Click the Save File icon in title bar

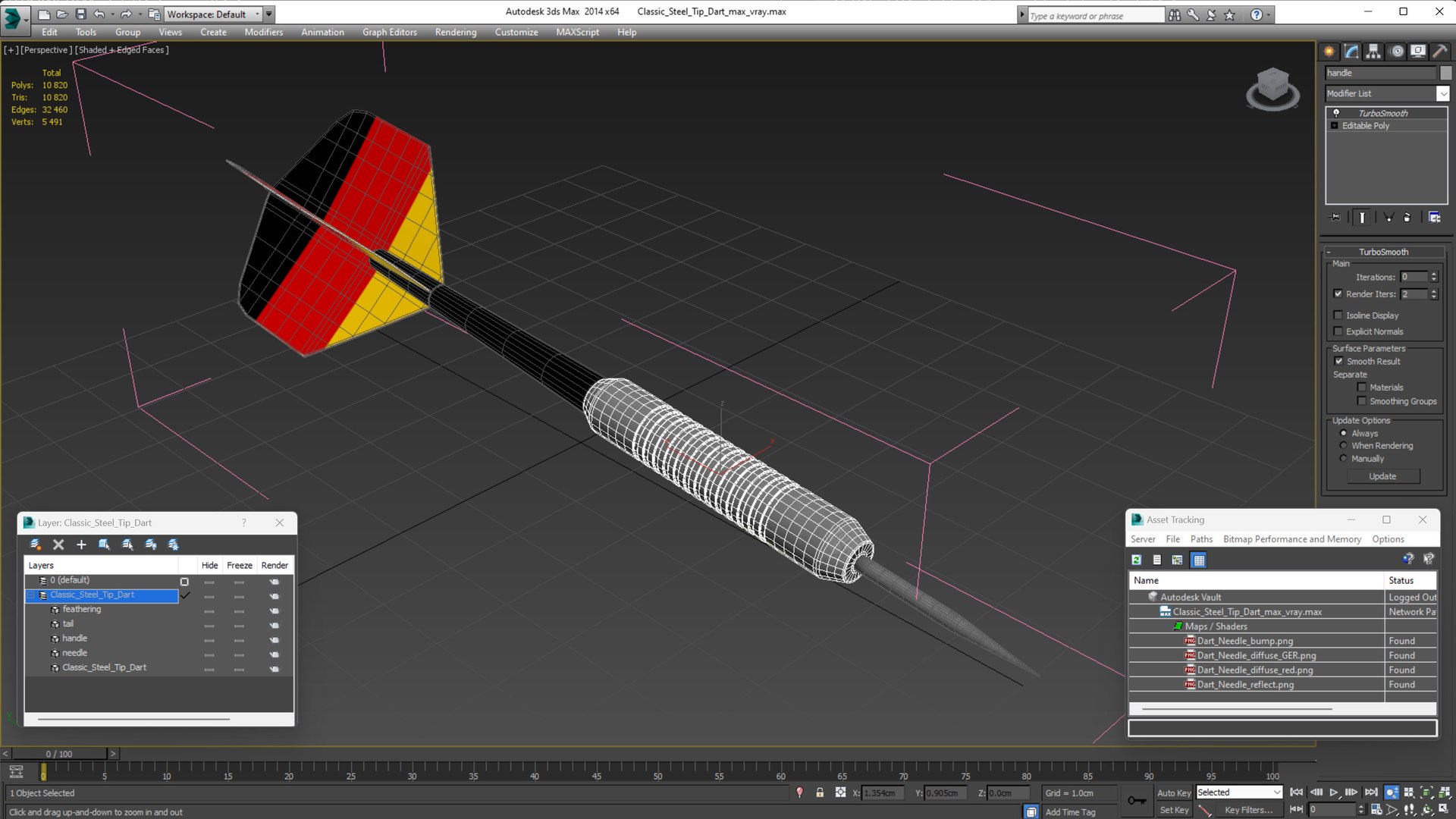pyautogui.click(x=80, y=14)
